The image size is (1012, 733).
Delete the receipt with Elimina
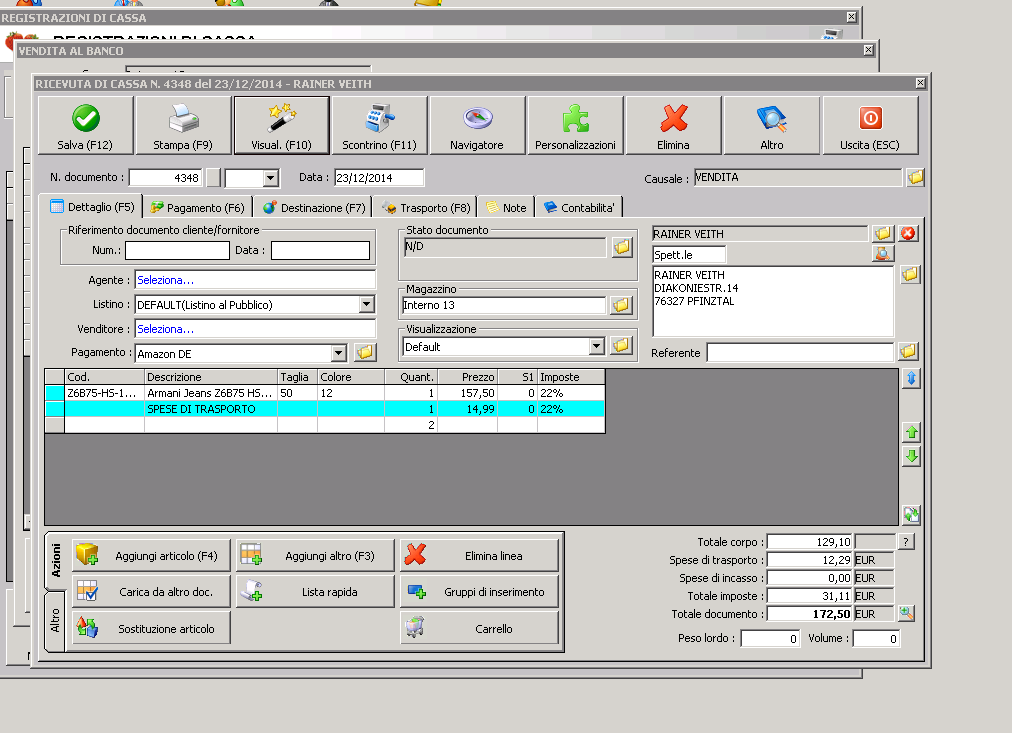coord(673,127)
